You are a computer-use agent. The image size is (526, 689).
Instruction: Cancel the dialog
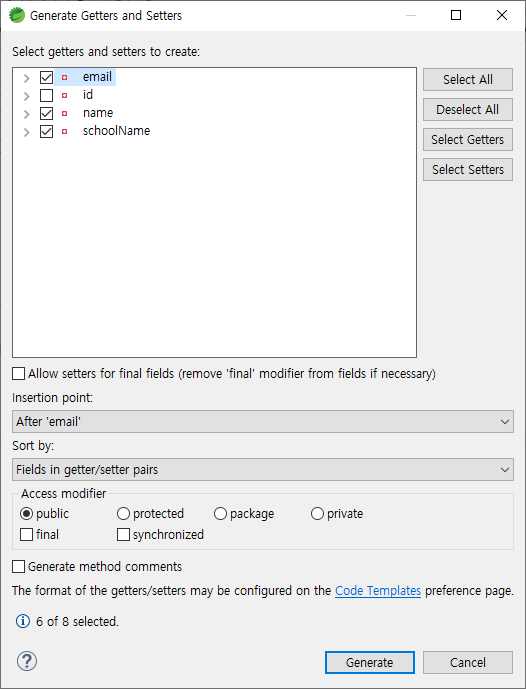coord(468,662)
